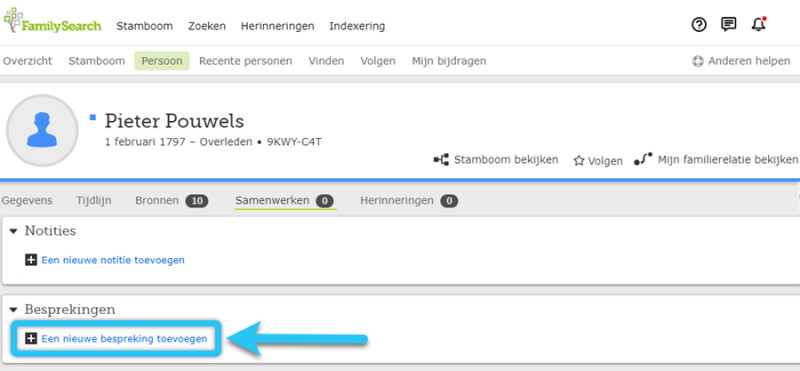Go to Overzicht in sub navigation

28,61
